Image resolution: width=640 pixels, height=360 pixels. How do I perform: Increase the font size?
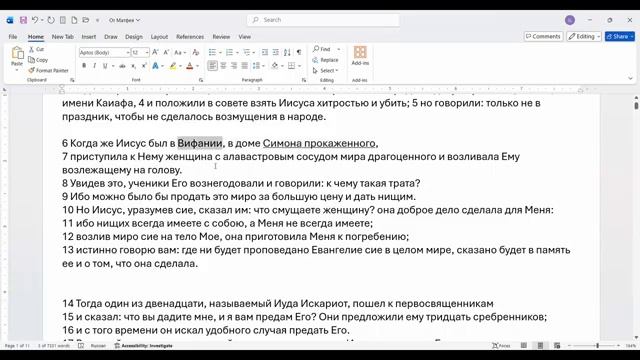click(155, 52)
